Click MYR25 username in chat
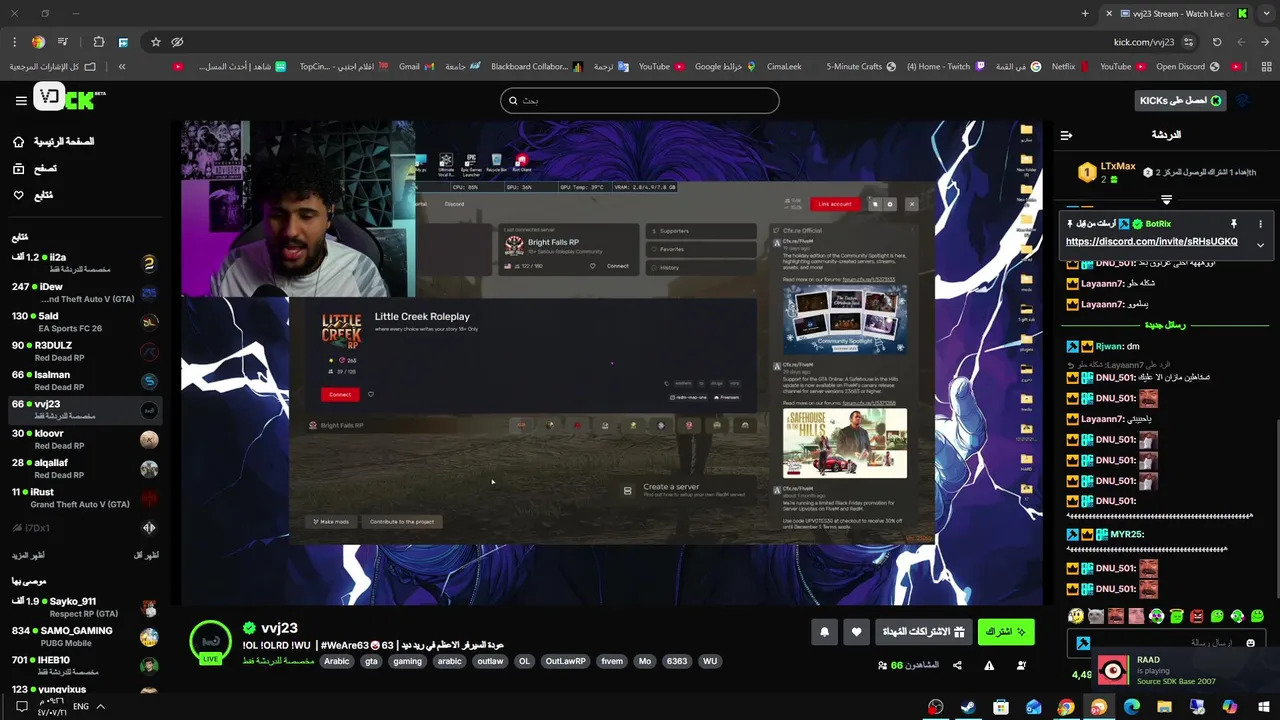This screenshot has height=720, width=1280. pos(1125,535)
